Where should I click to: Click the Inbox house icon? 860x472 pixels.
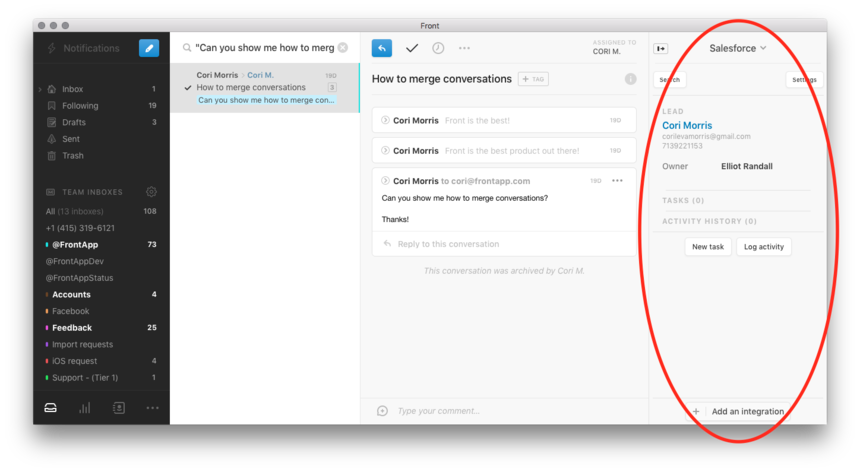[x=52, y=89]
